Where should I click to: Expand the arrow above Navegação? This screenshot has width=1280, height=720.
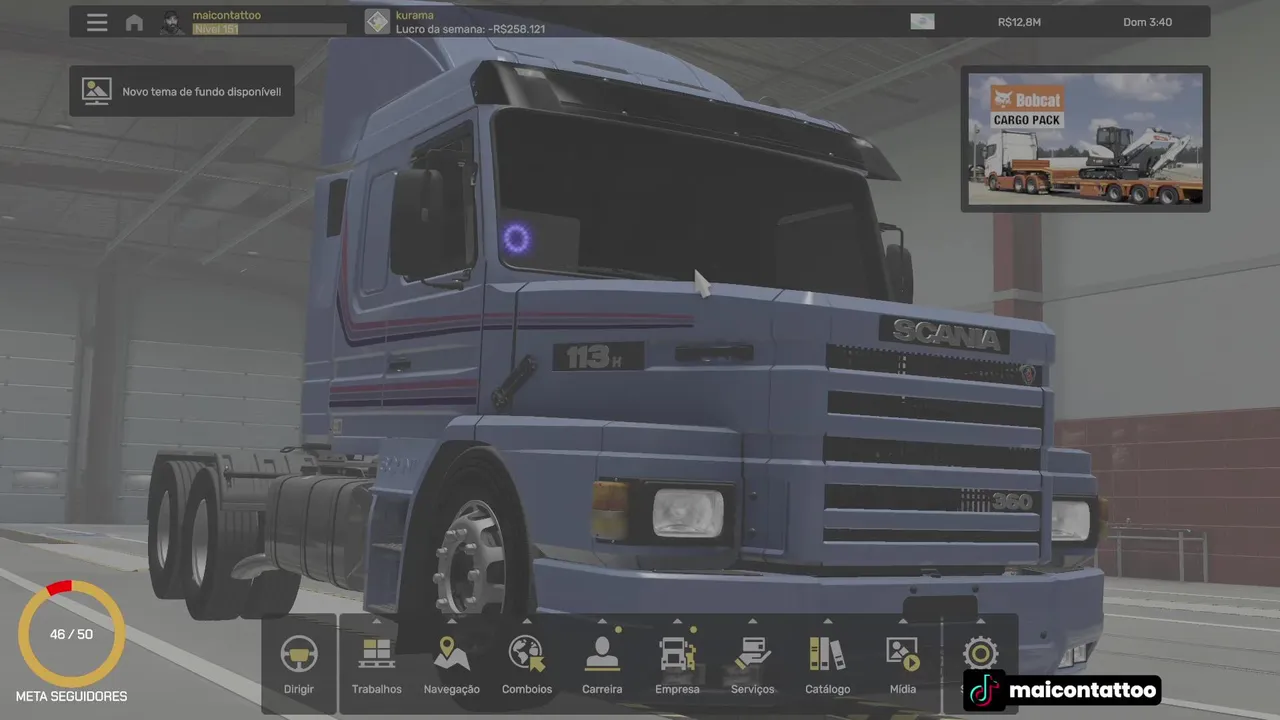pyautogui.click(x=452, y=620)
